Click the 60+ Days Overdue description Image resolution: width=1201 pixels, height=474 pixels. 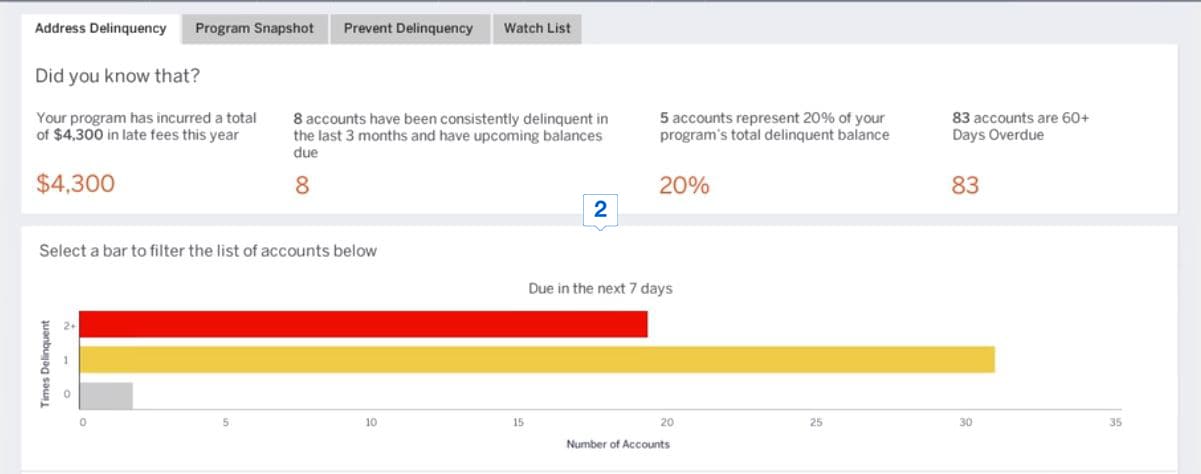tap(1020, 126)
